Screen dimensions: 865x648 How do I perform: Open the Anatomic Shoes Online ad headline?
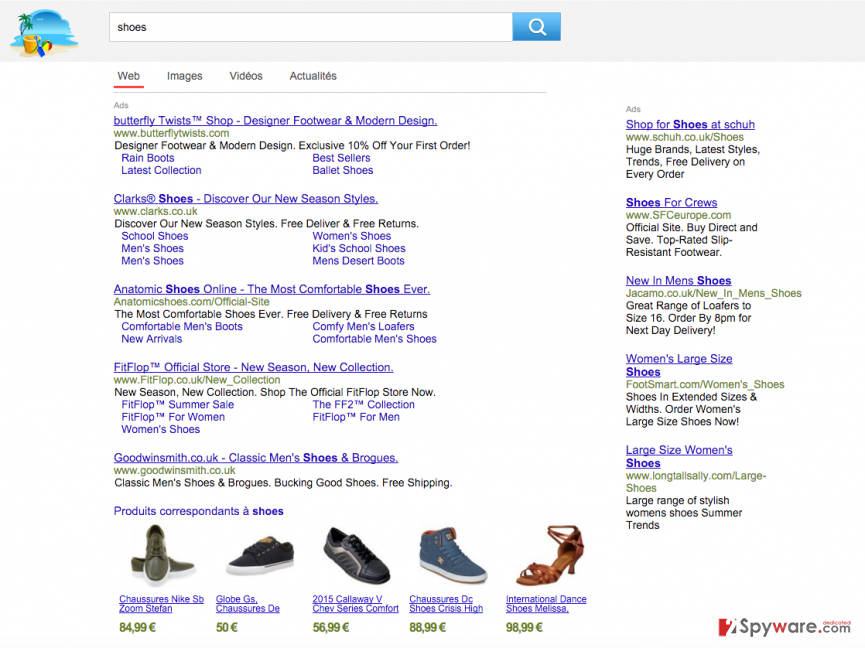click(x=271, y=289)
